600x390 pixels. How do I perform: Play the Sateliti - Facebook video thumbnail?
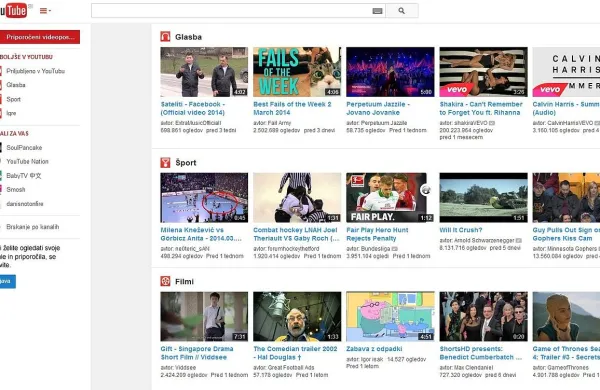(x=204, y=72)
